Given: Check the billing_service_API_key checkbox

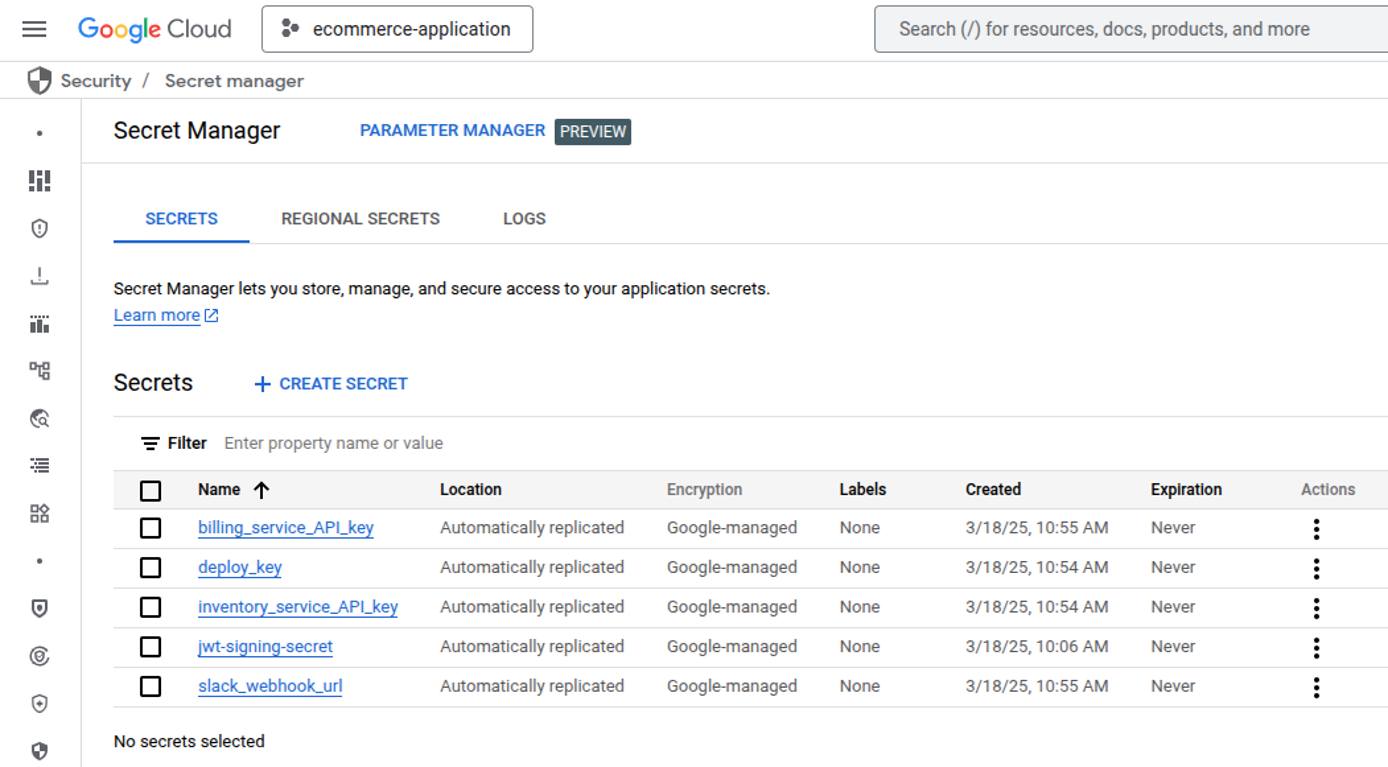Looking at the screenshot, I should click(x=150, y=527).
